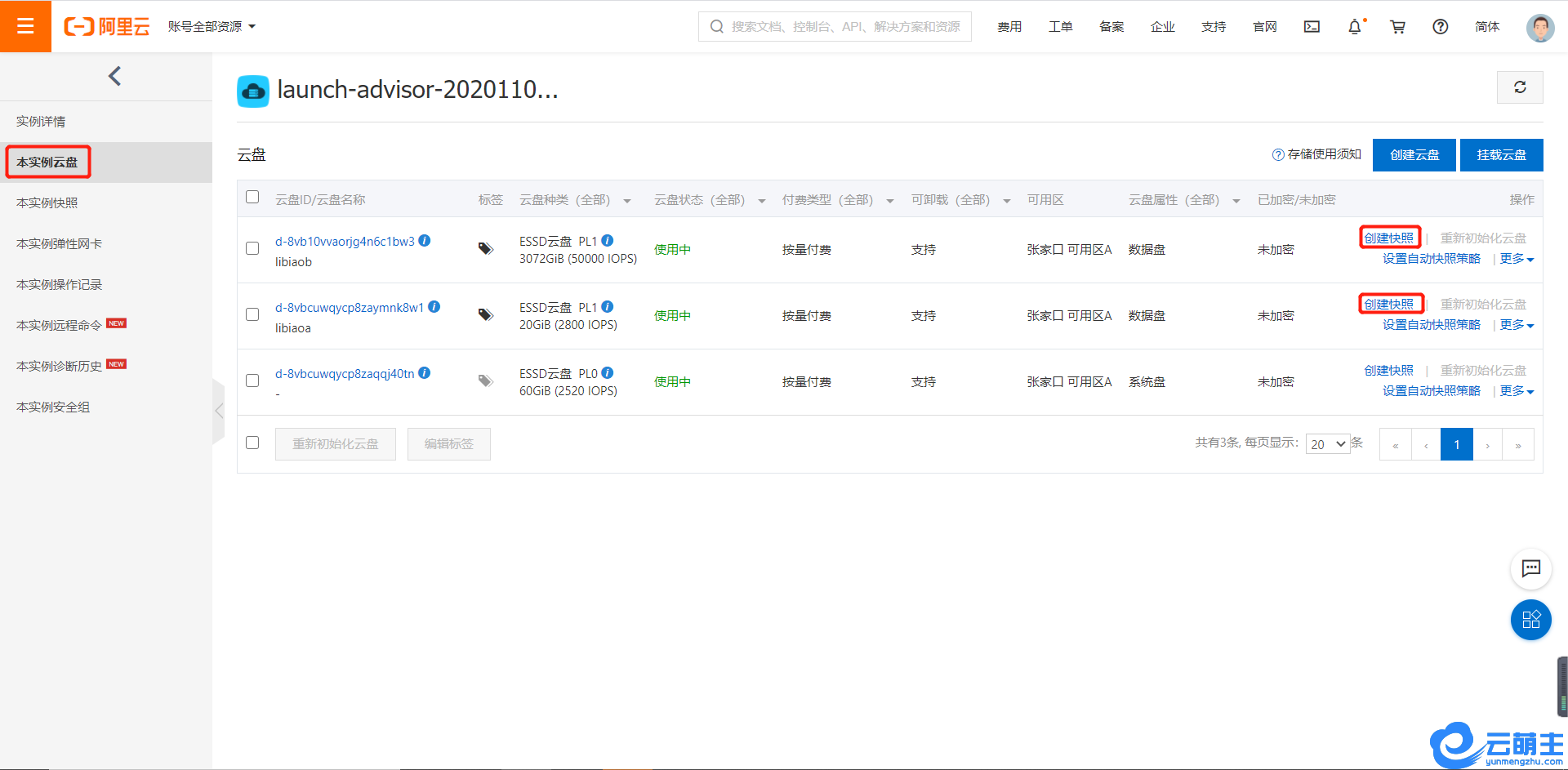Click tag icon for disk libiaob
Screen dimensions: 1568x770
486,248
